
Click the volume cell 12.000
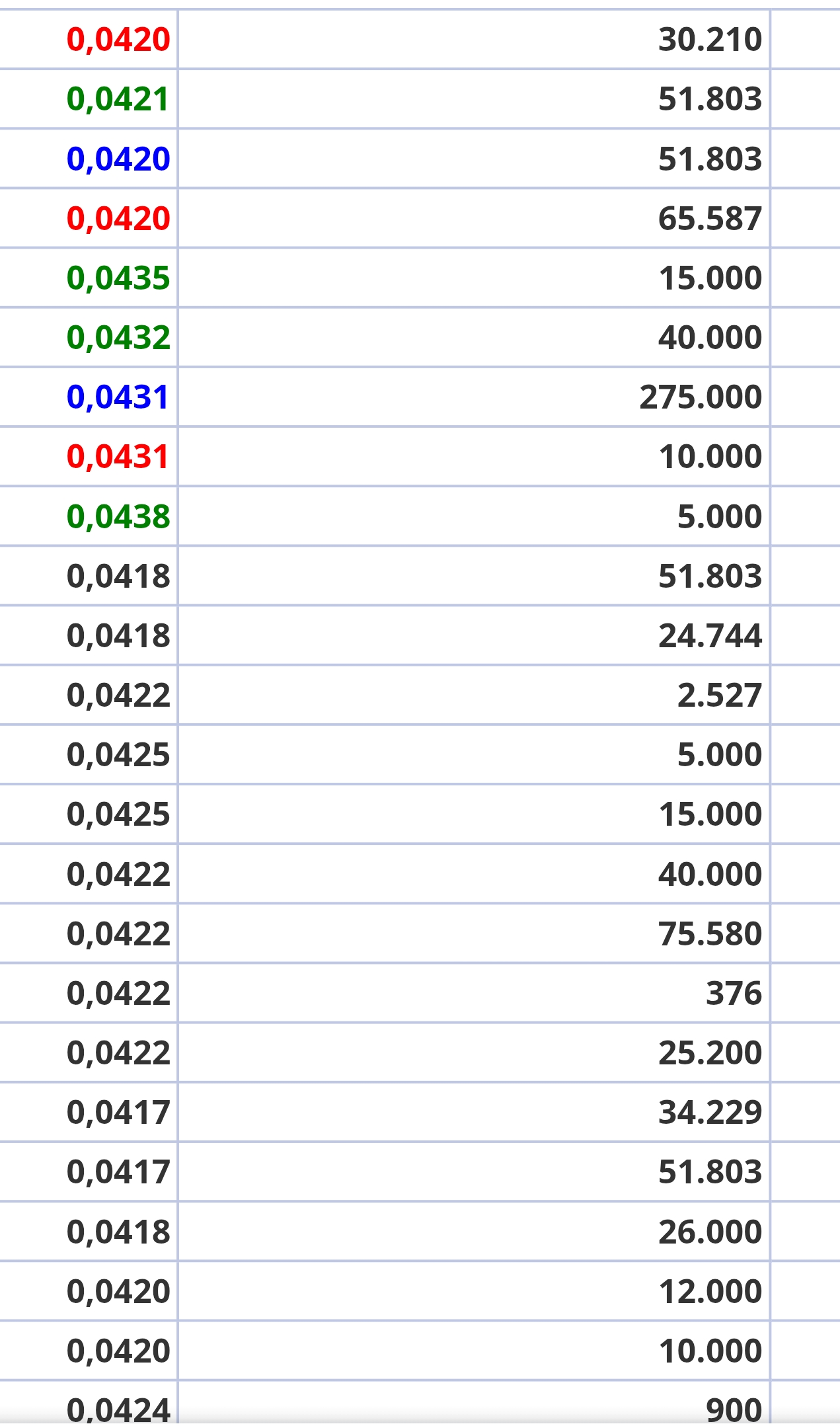710,1292
